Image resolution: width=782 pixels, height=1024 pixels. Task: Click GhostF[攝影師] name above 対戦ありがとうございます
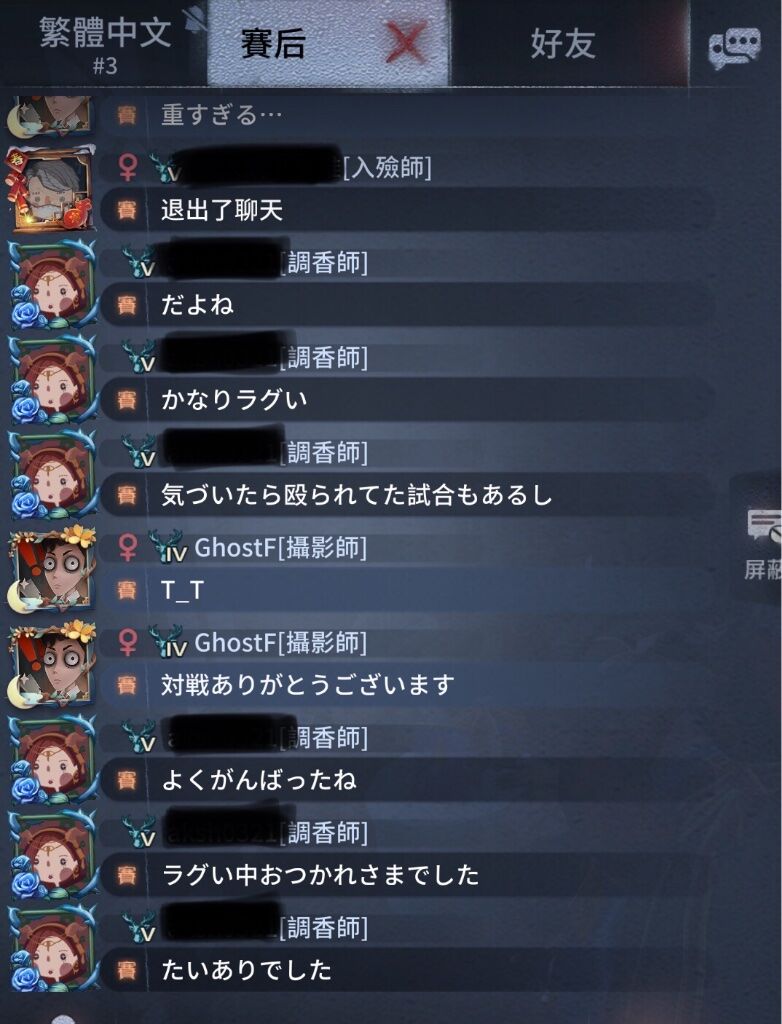tap(280, 643)
